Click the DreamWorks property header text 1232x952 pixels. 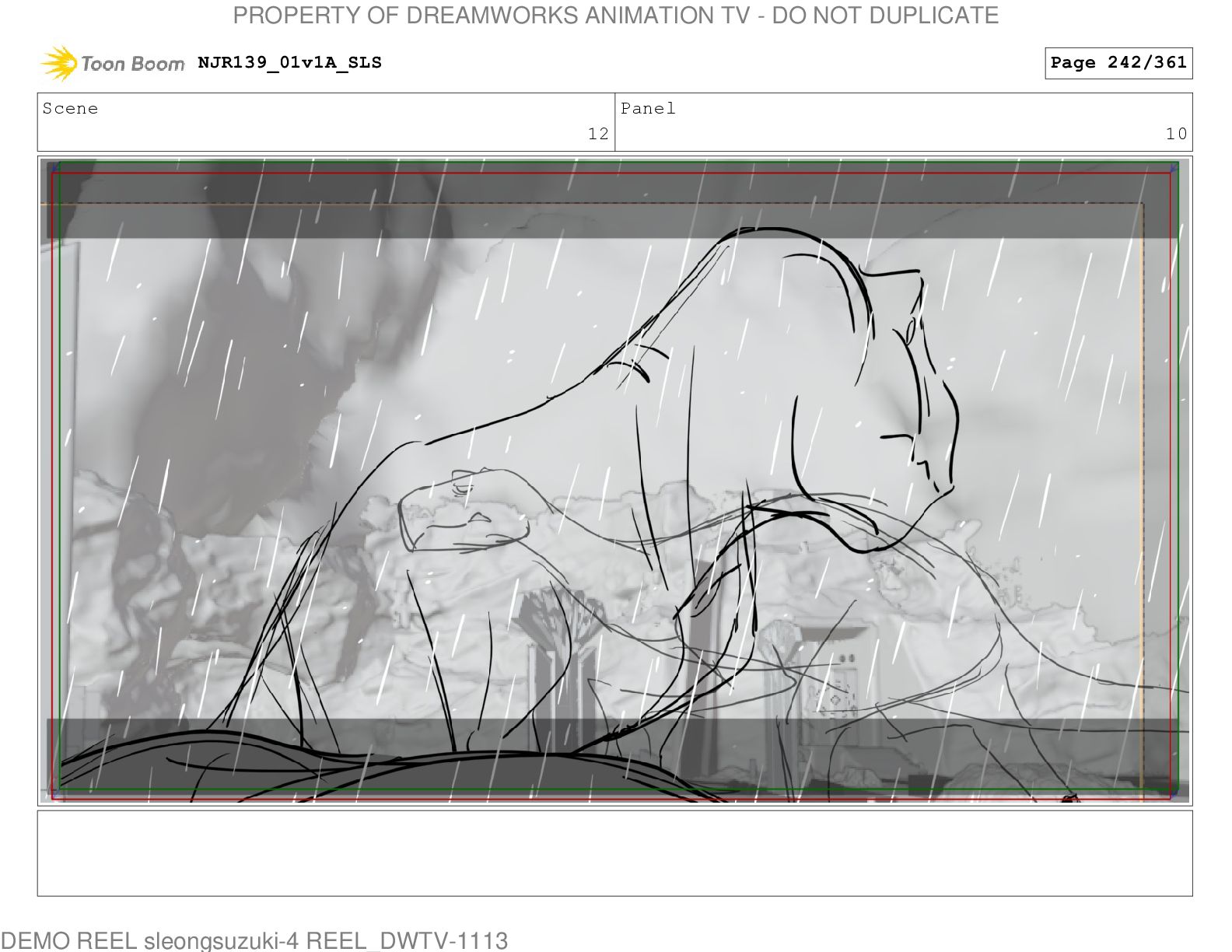point(616,15)
